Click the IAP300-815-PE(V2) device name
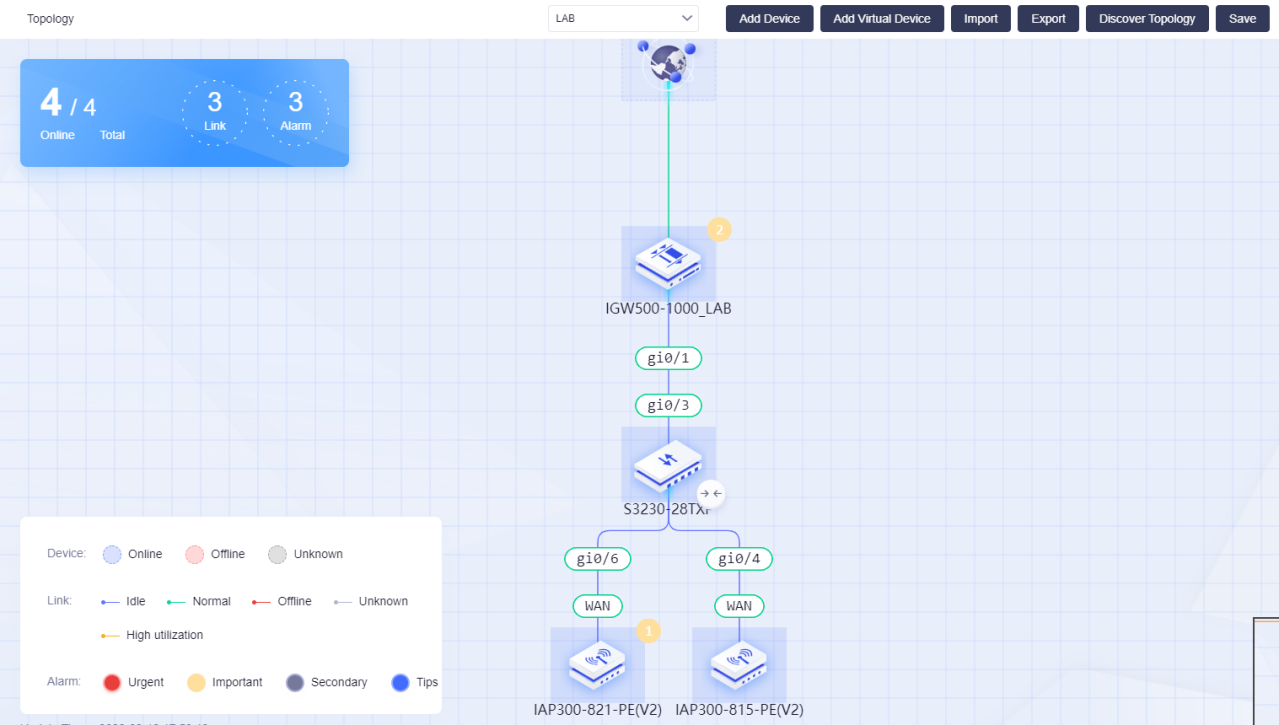 [x=739, y=710]
